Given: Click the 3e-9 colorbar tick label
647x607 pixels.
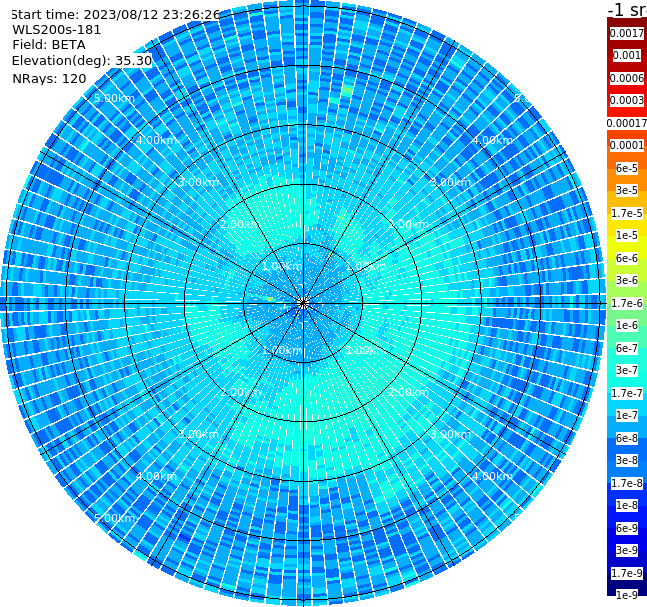Looking at the screenshot, I should 627,550.
